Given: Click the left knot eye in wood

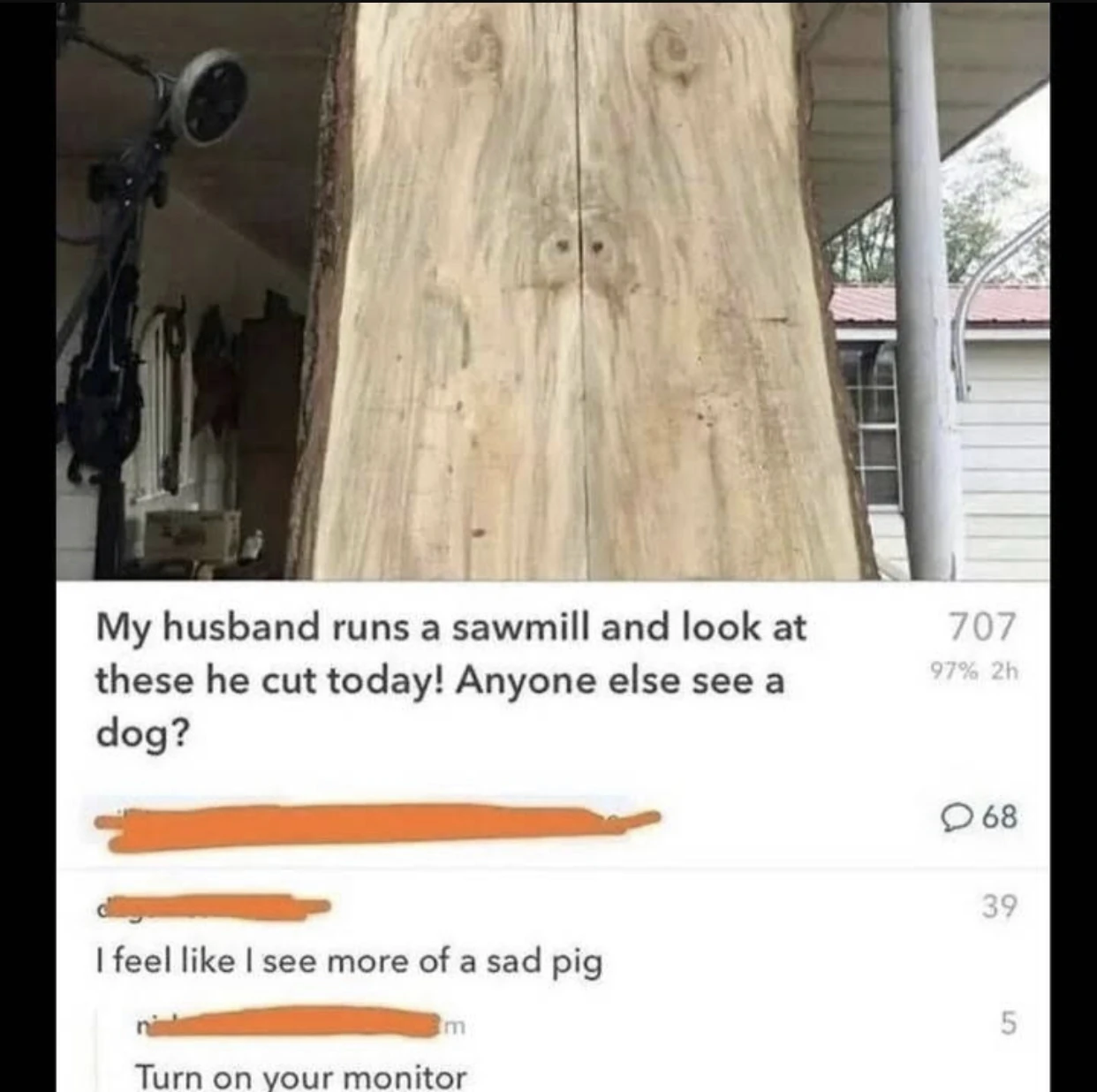Looking at the screenshot, I should point(480,49).
